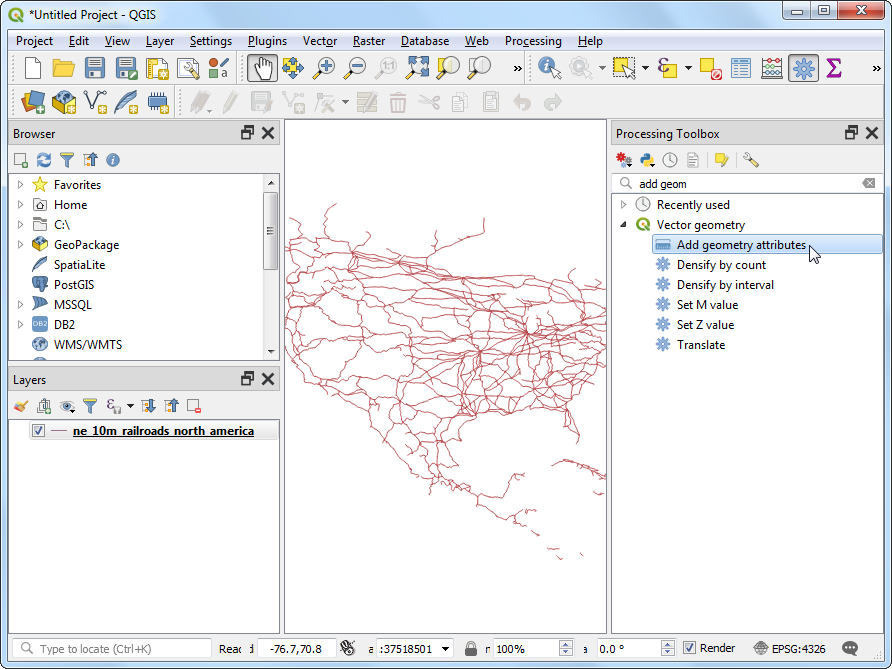Image resolution: width=892 pixels, height=669 pixels.
Task: Toggle the Render checkbox in status bar
Action: [x=689, y=648]
